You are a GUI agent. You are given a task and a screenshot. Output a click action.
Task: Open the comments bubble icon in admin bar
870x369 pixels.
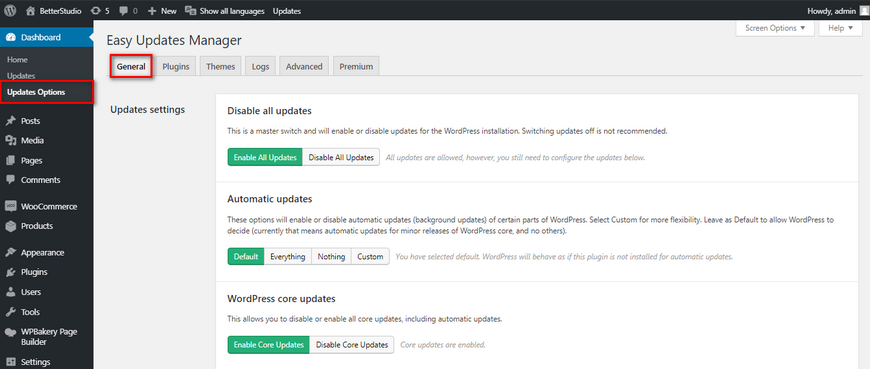click(123, 11)
